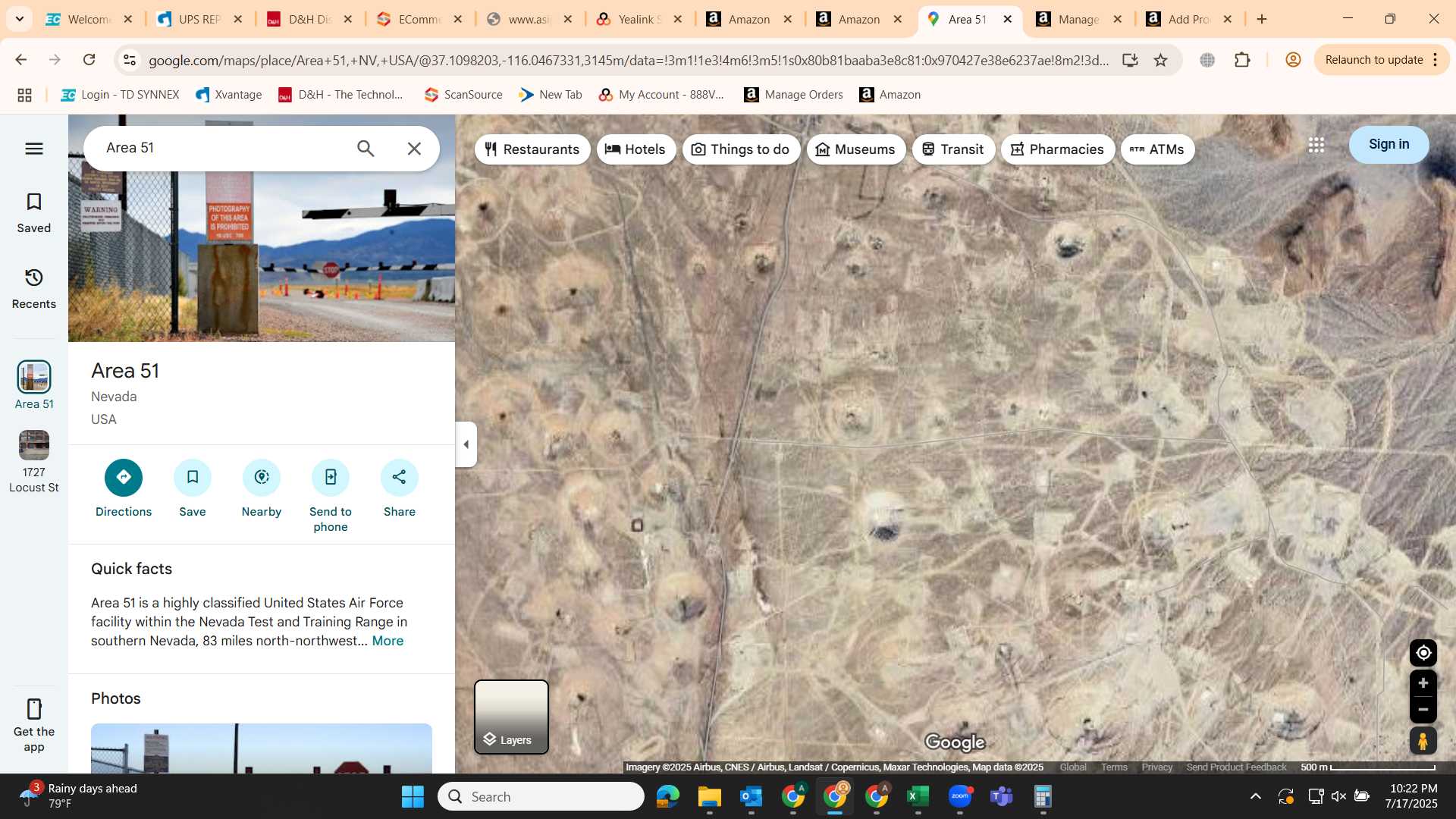Open Zoom from the taskbar
Viewport: 1456px width, 819px height.
(x=959, y=796)
